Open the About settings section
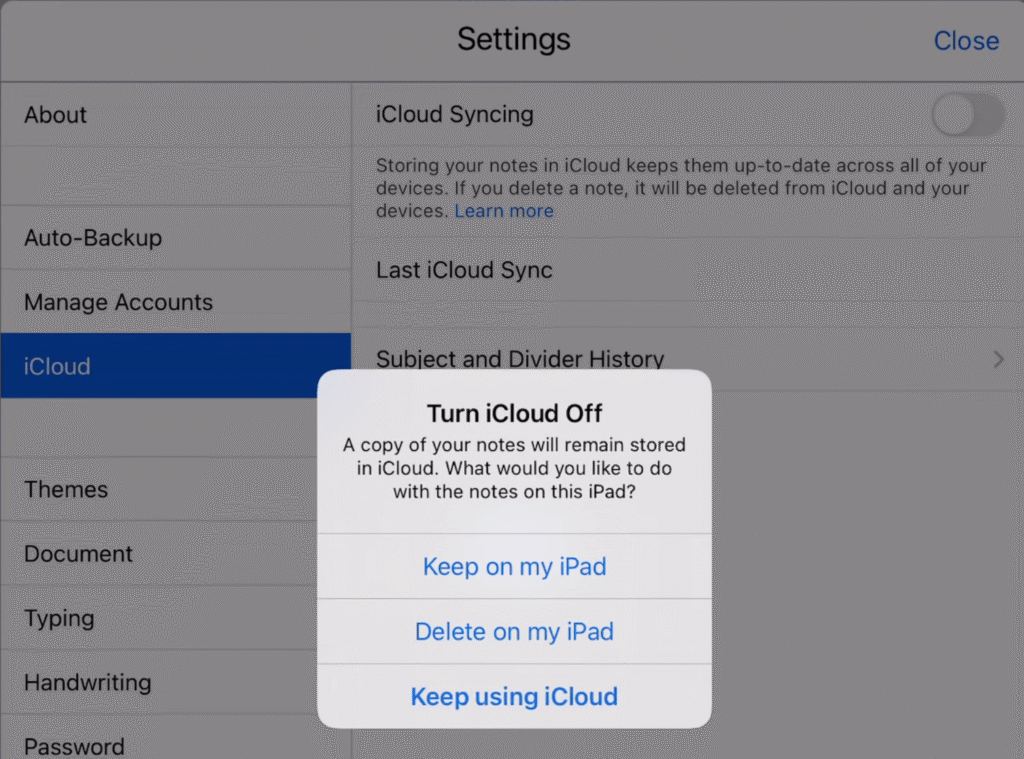 point(176,114)
